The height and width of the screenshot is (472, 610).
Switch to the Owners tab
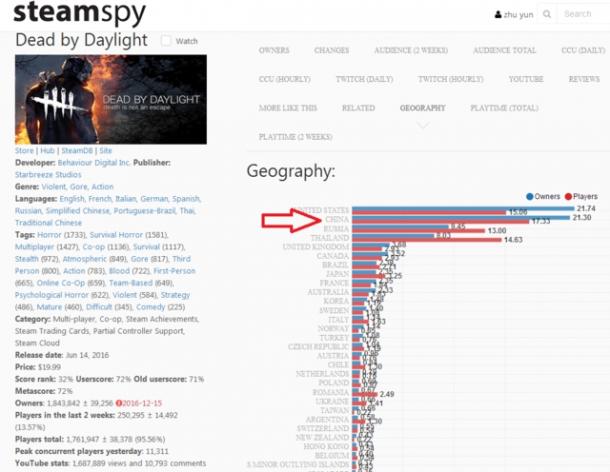pos(274,50)
